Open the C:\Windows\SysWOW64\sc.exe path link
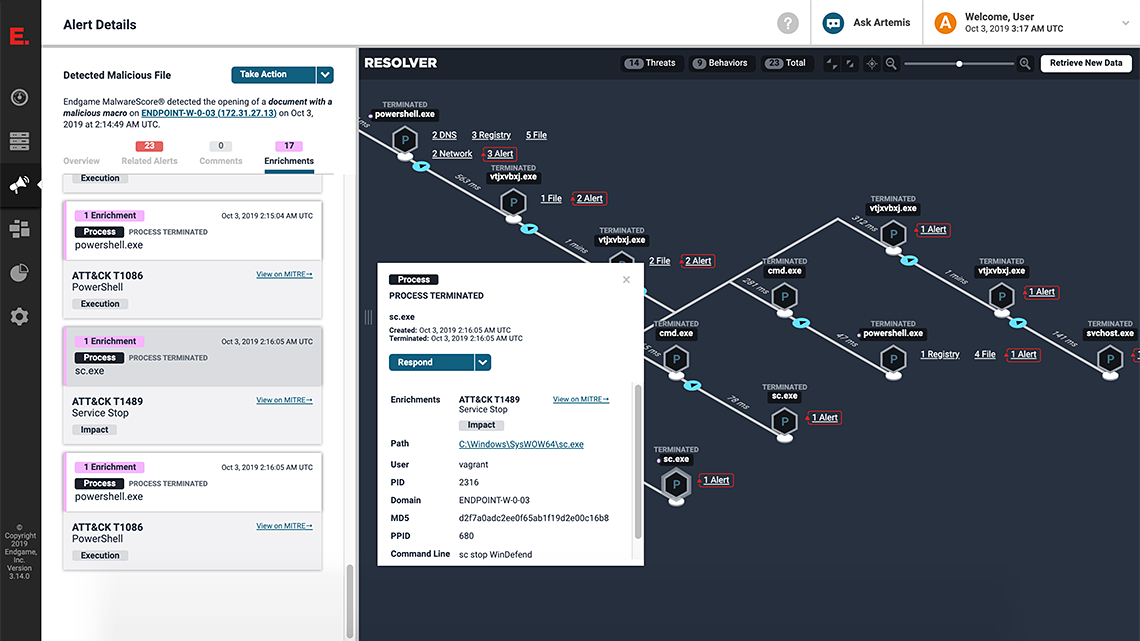1140x641 pixels. (x=521, y=444)
